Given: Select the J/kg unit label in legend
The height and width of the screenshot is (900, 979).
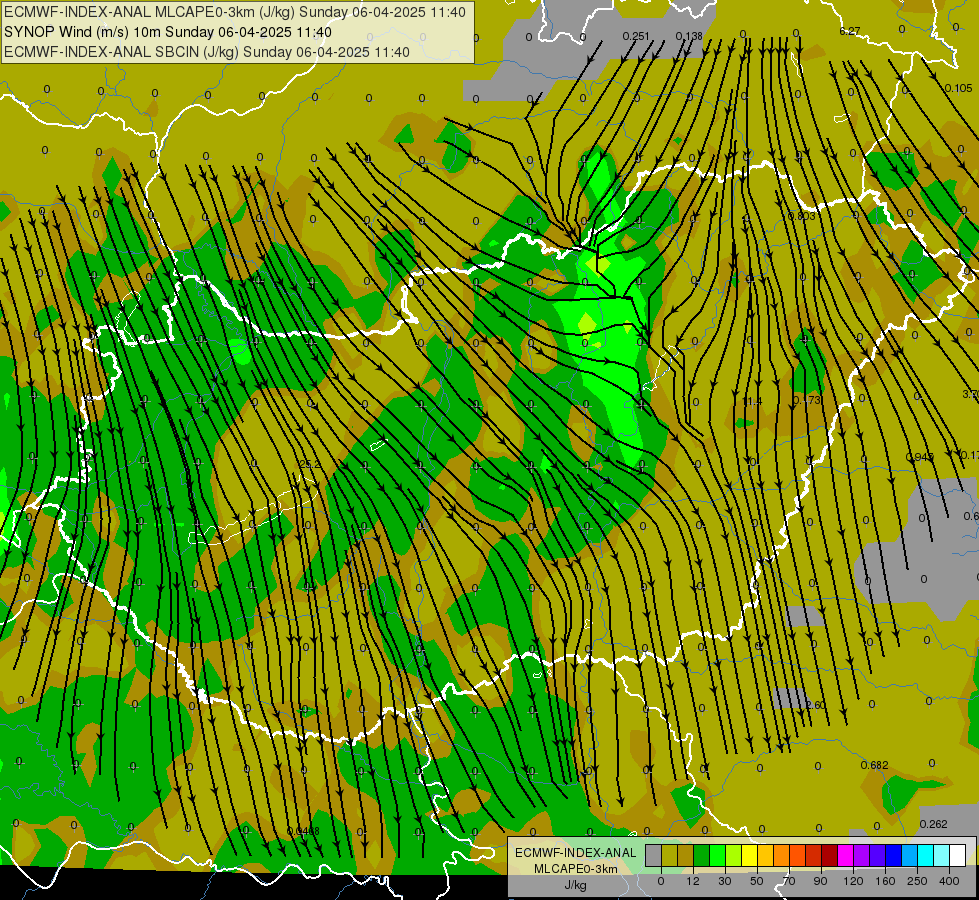Looking at the screenshot, I should tap(576, 884).
